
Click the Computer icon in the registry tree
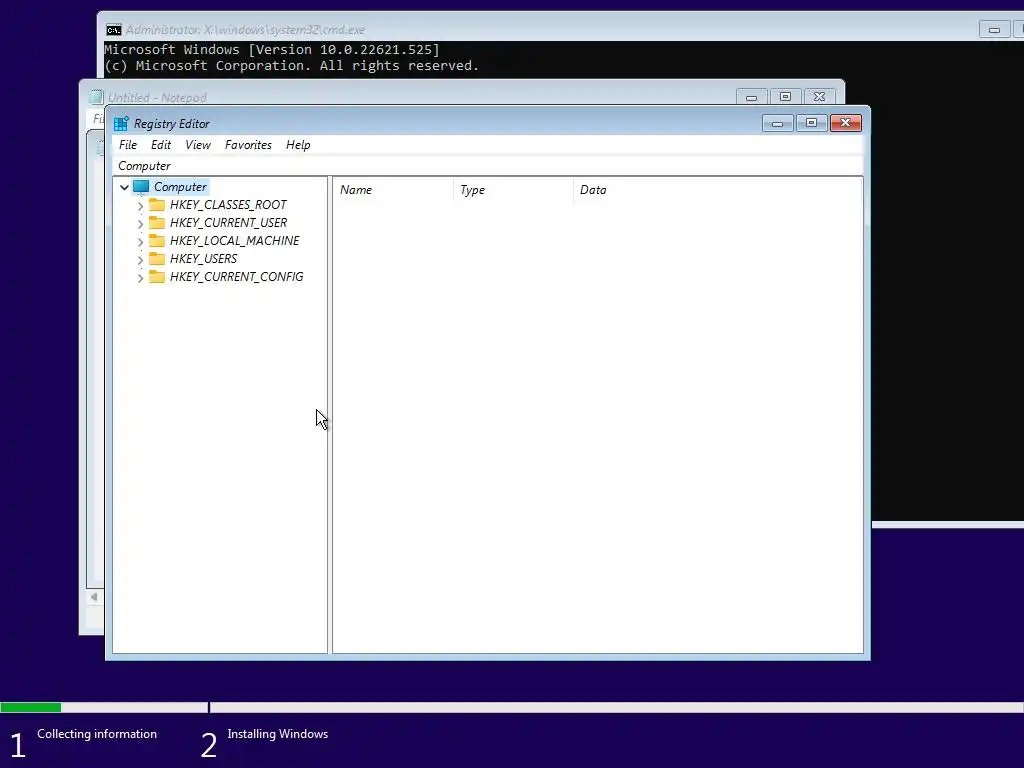coord(141,187)
